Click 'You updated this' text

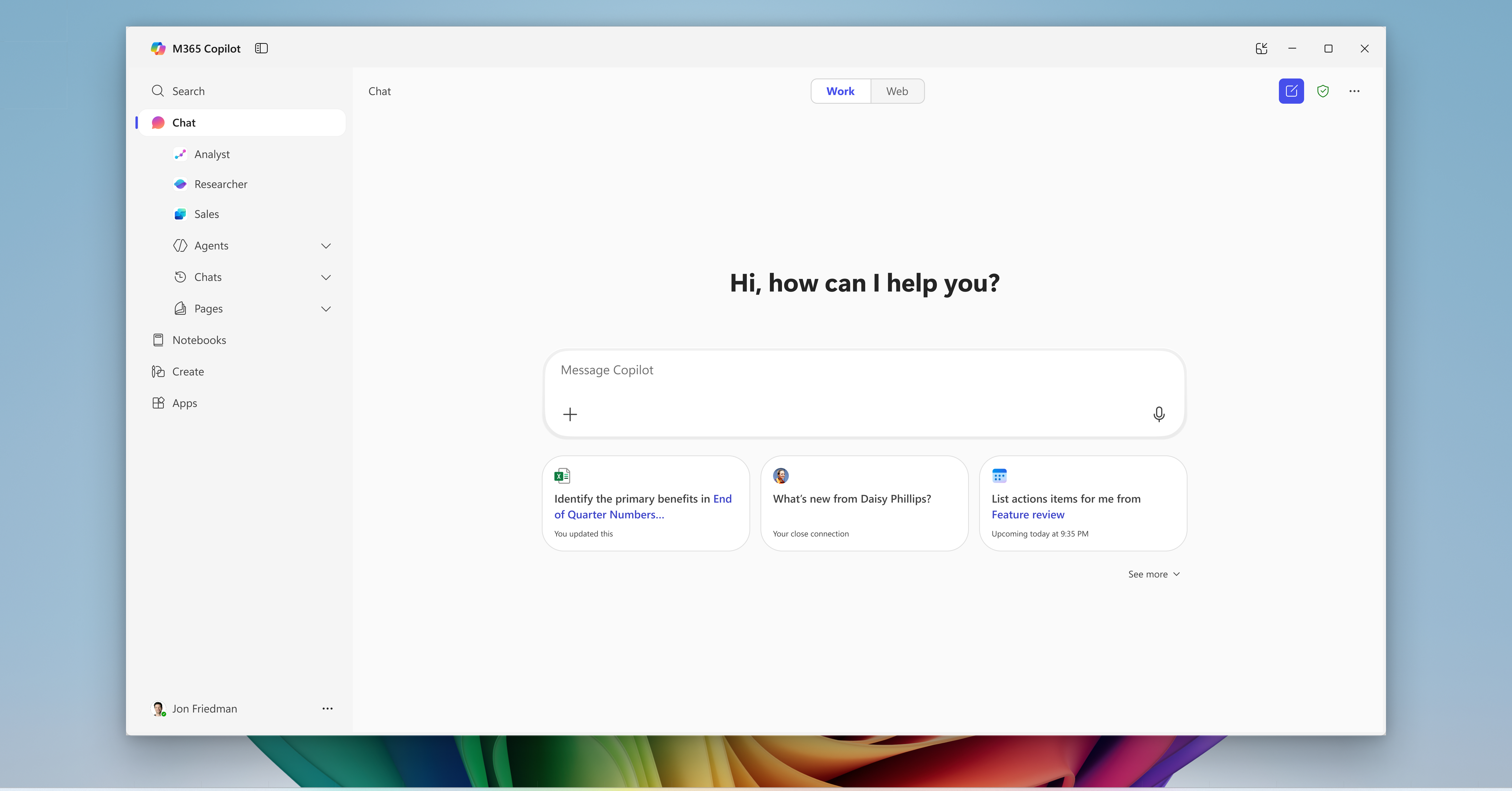tap(584, 534)
